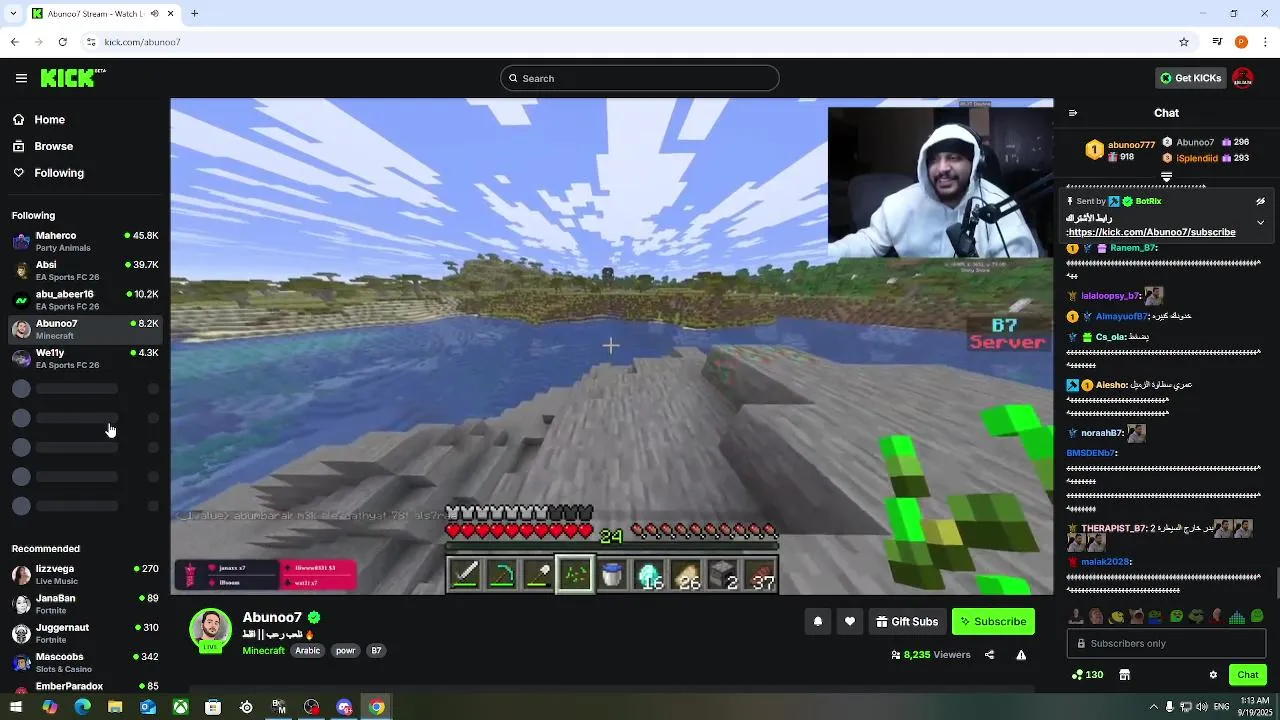
Task: Select Abunoo7 in the Following list
Action: [84, 329]
